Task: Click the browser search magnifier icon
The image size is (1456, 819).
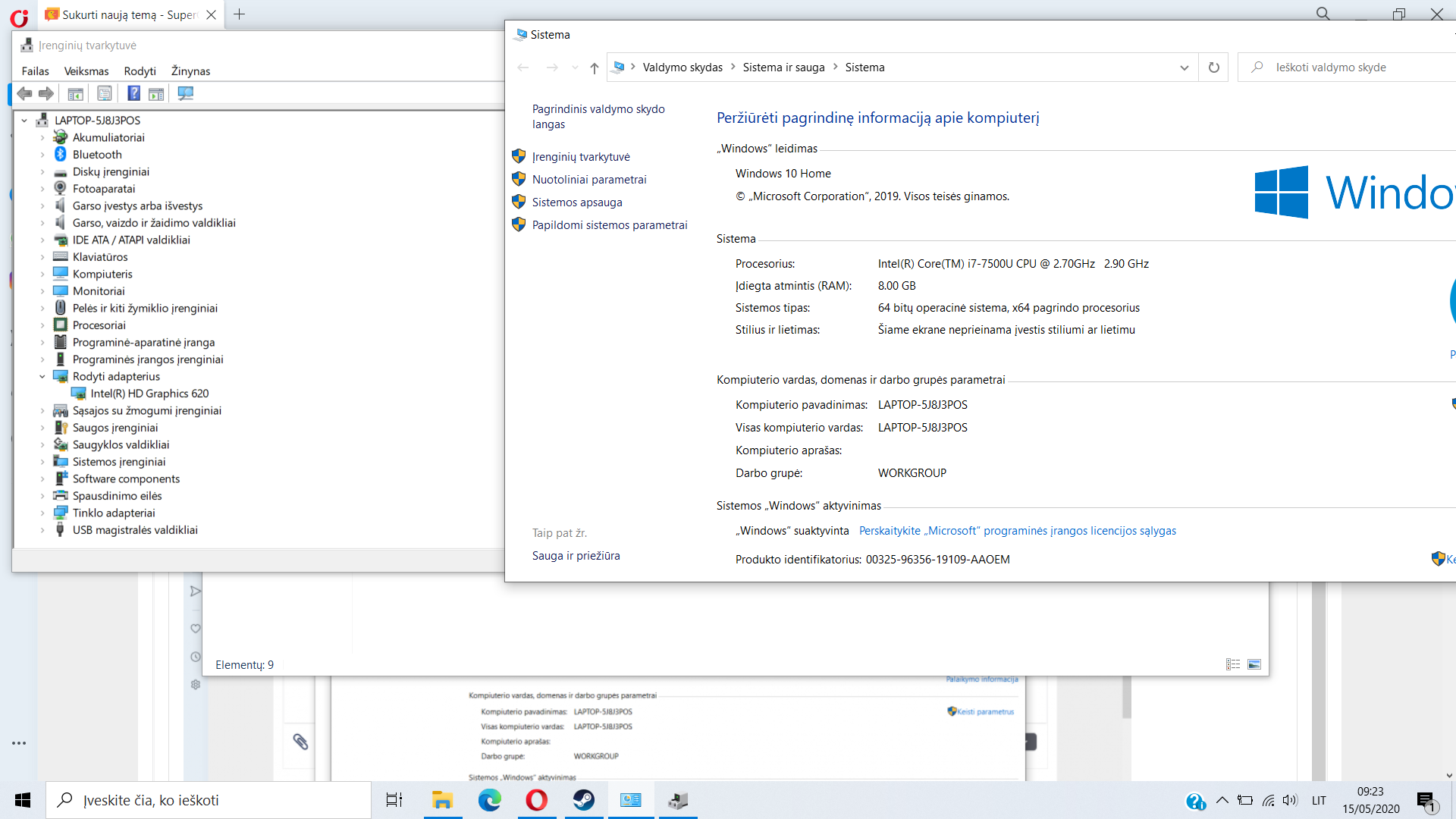Action: click(x=1323, y=14)
